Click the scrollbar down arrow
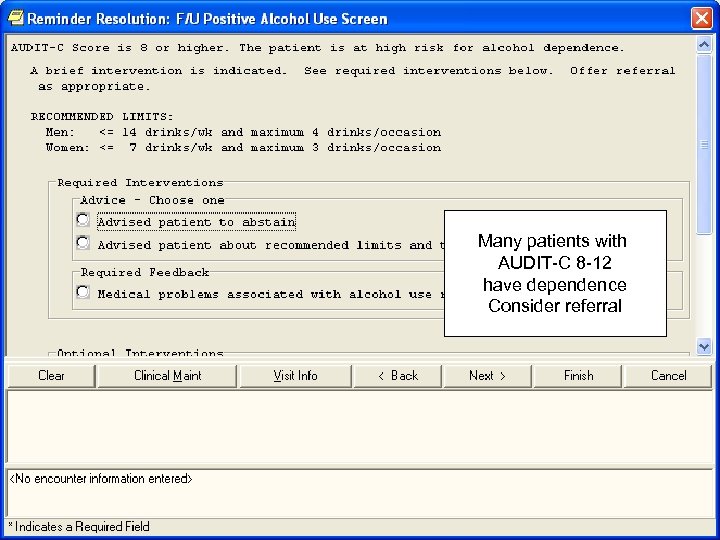 [x=704, y=346]
